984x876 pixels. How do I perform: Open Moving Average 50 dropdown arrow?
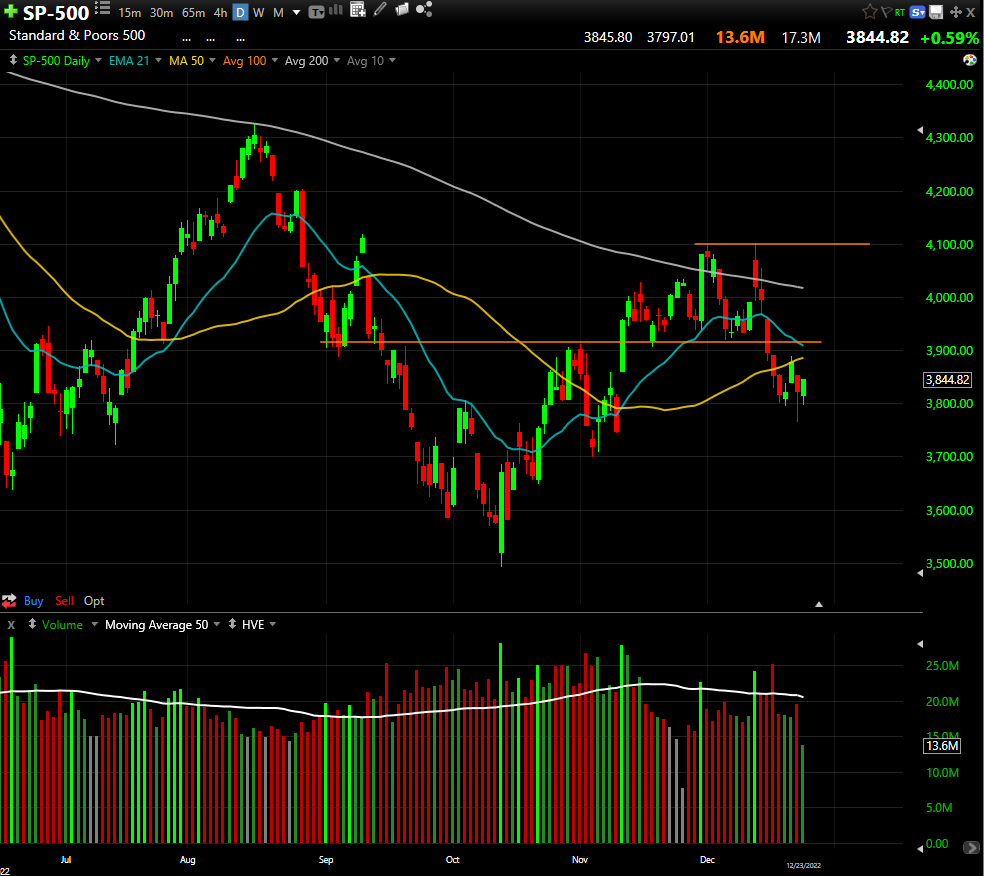pos(217,624)
